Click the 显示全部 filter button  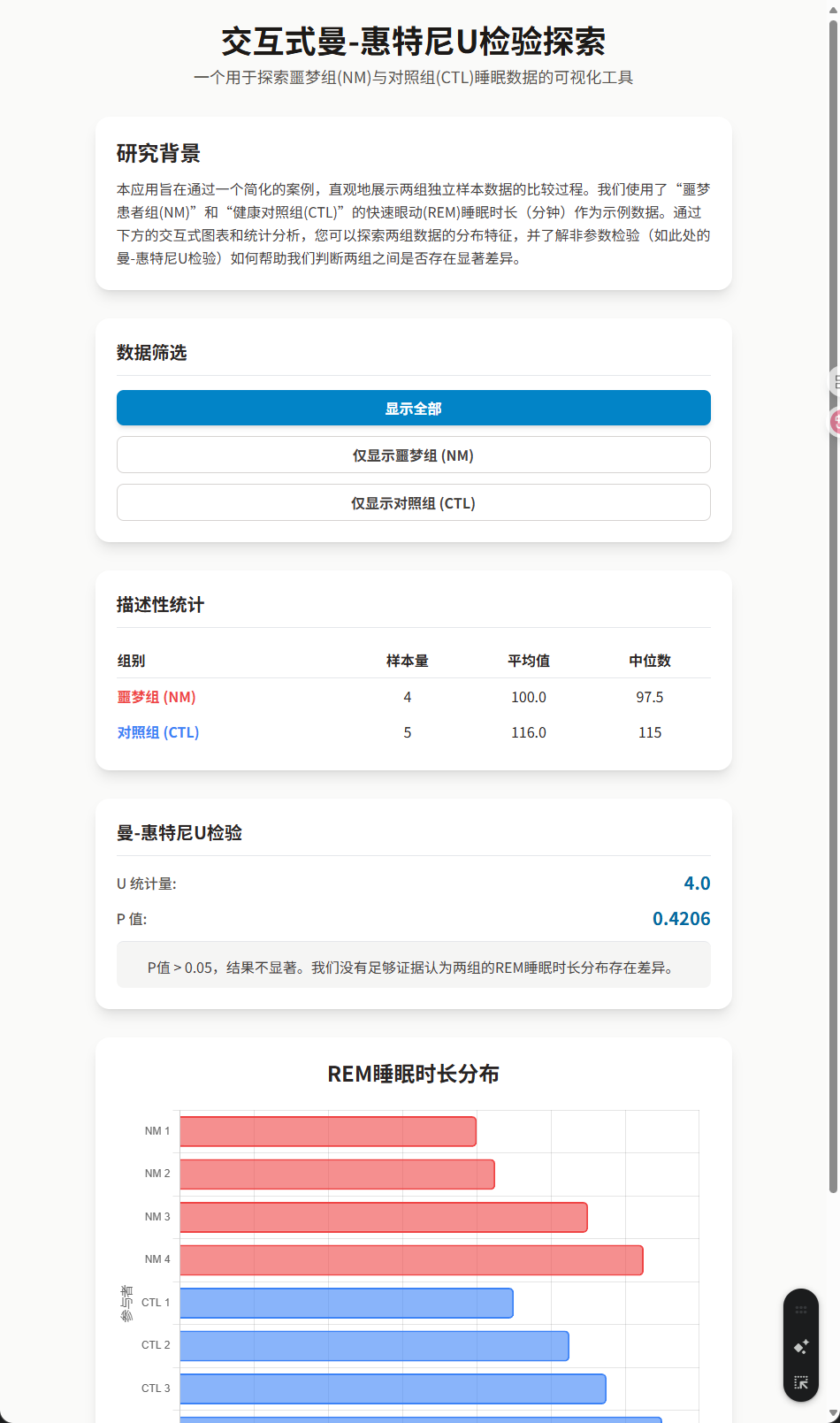413,408
